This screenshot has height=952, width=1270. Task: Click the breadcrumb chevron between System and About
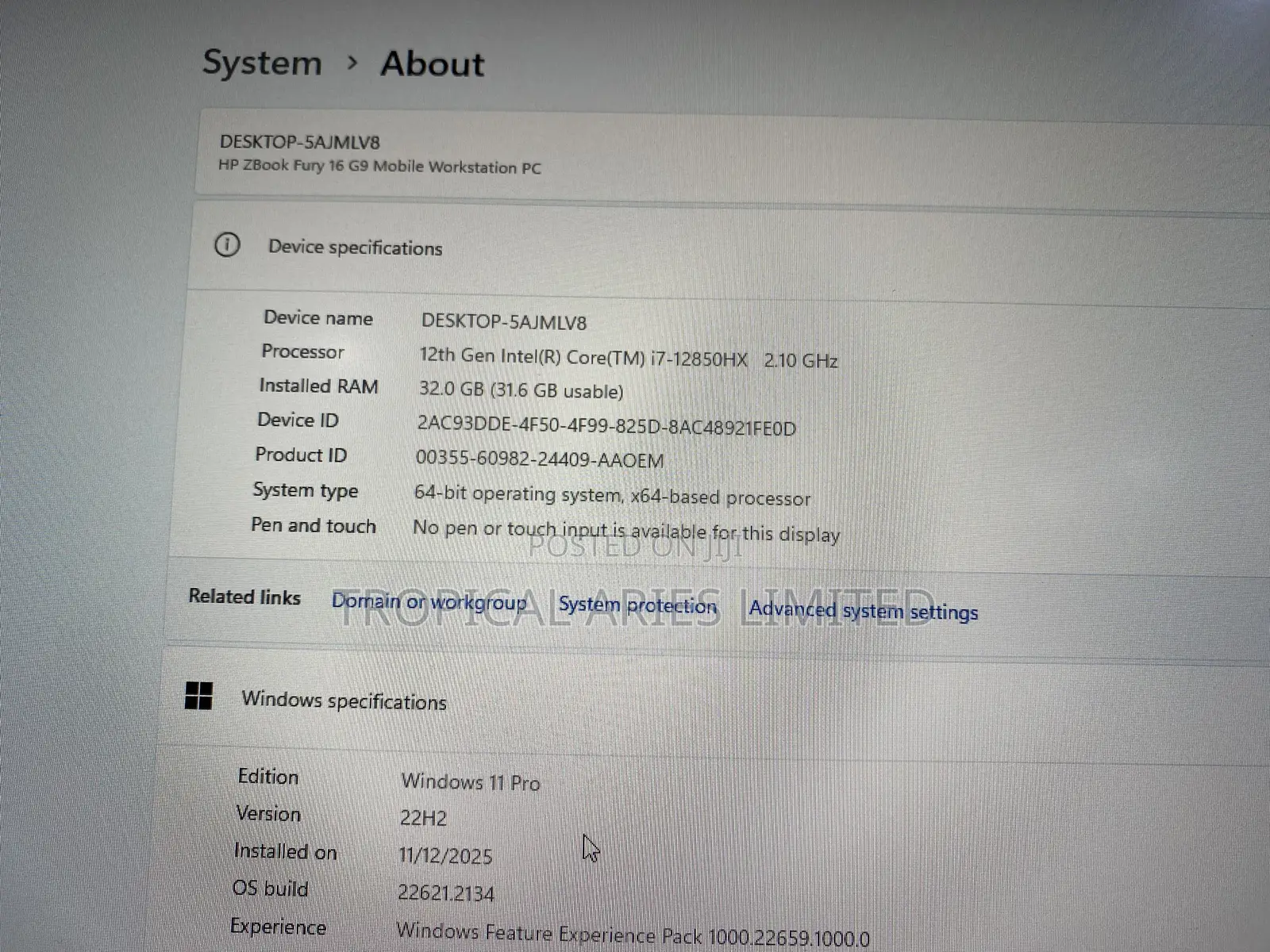pyautogui.click(x=352, y=63)
